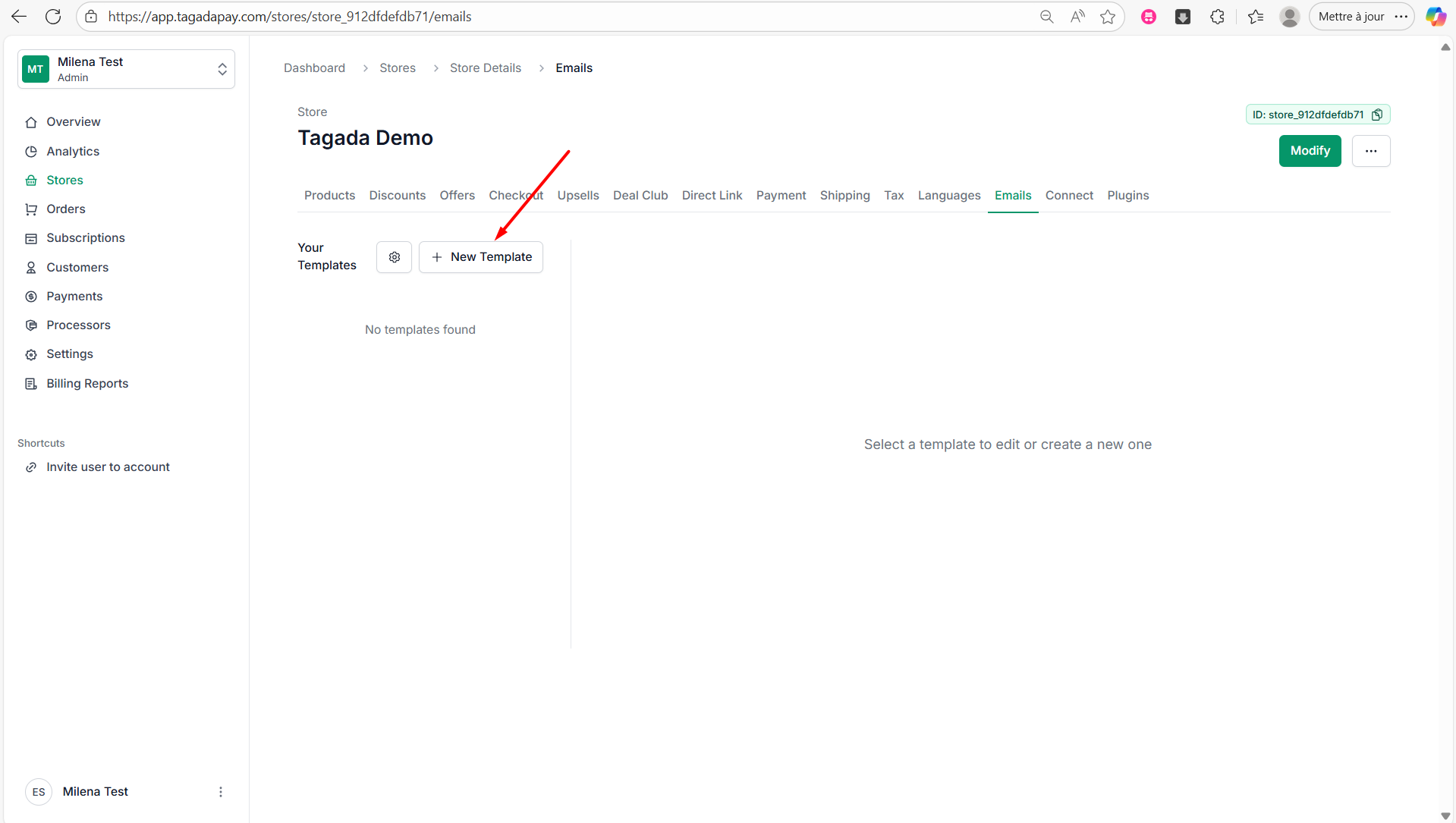This screenshot has height=823, width=1456.
Task: Open the browser extensions puzzle icon
Action: tap(1217, 17)
